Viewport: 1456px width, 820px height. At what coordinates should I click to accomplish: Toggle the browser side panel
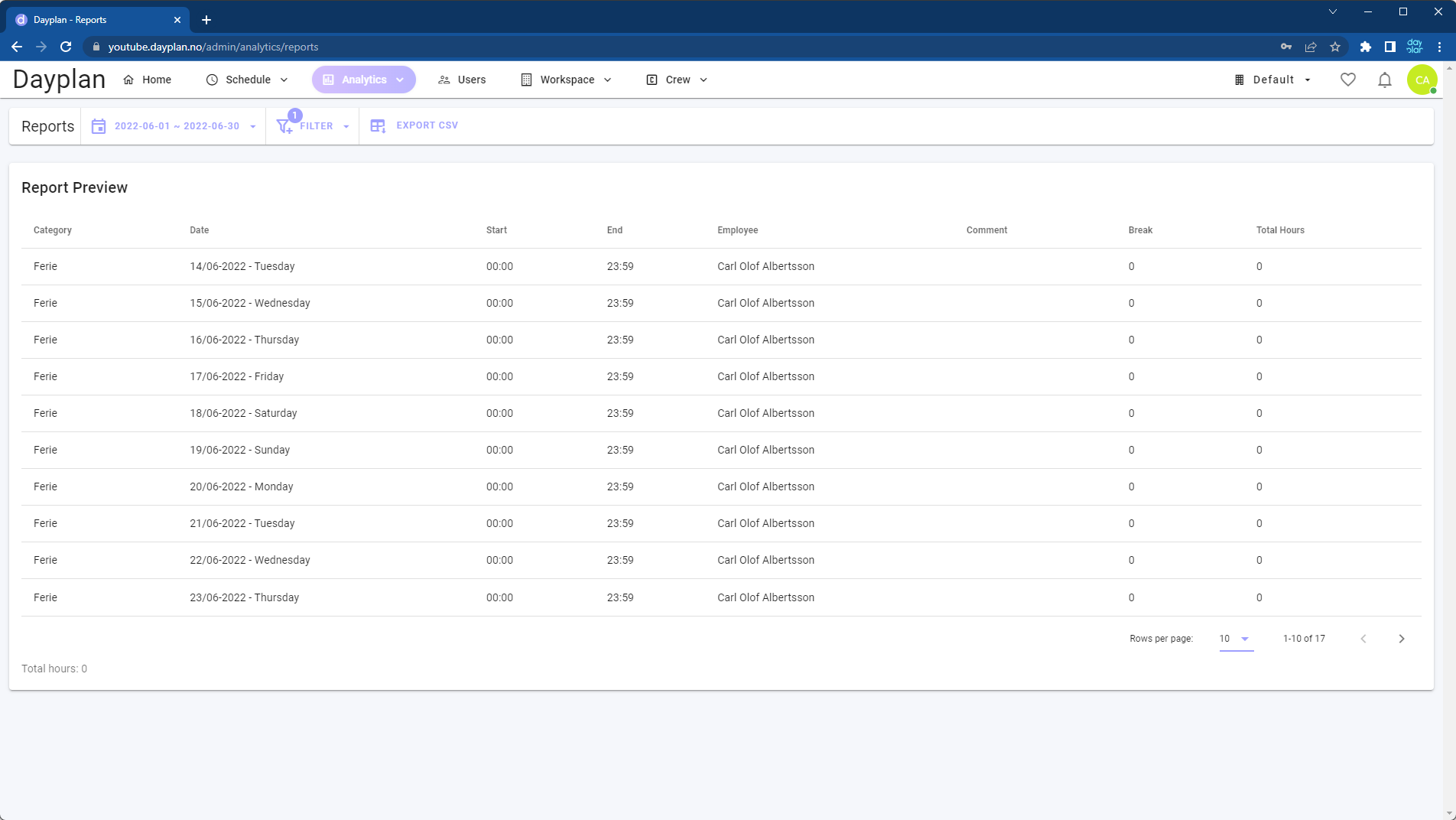coord(1390,47)
